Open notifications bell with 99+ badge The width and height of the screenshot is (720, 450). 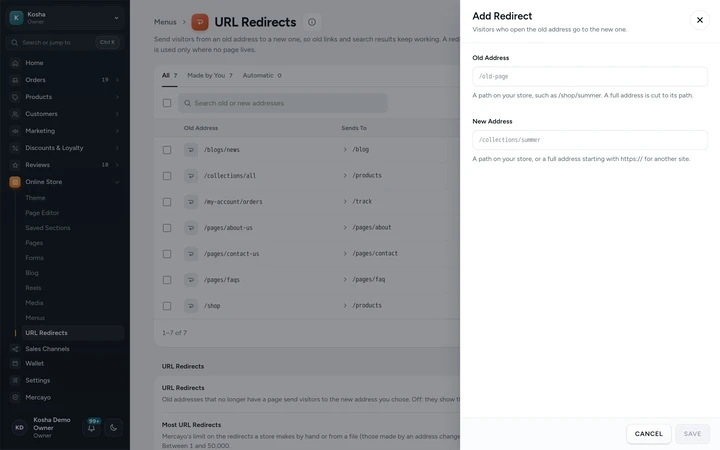91,428
